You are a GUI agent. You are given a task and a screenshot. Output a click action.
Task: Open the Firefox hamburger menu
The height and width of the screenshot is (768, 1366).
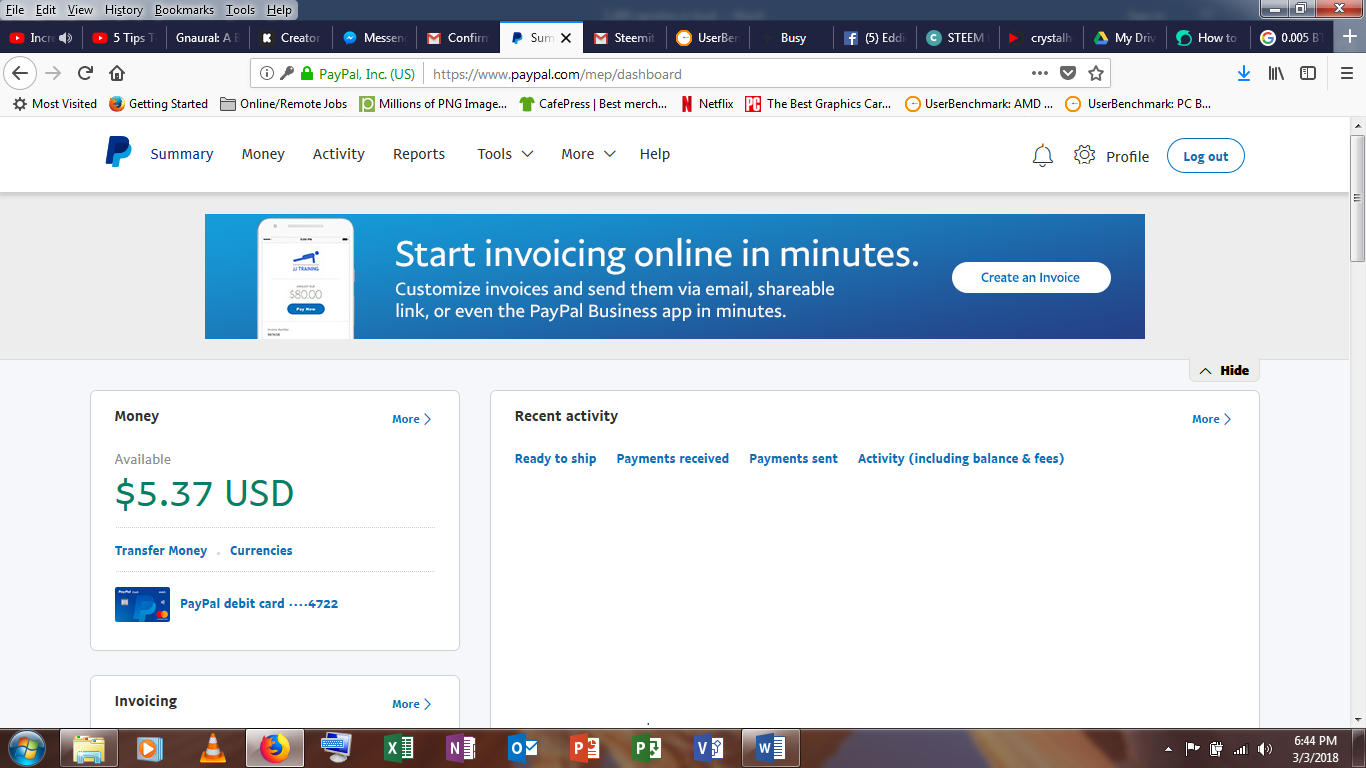pos(1347,73)
